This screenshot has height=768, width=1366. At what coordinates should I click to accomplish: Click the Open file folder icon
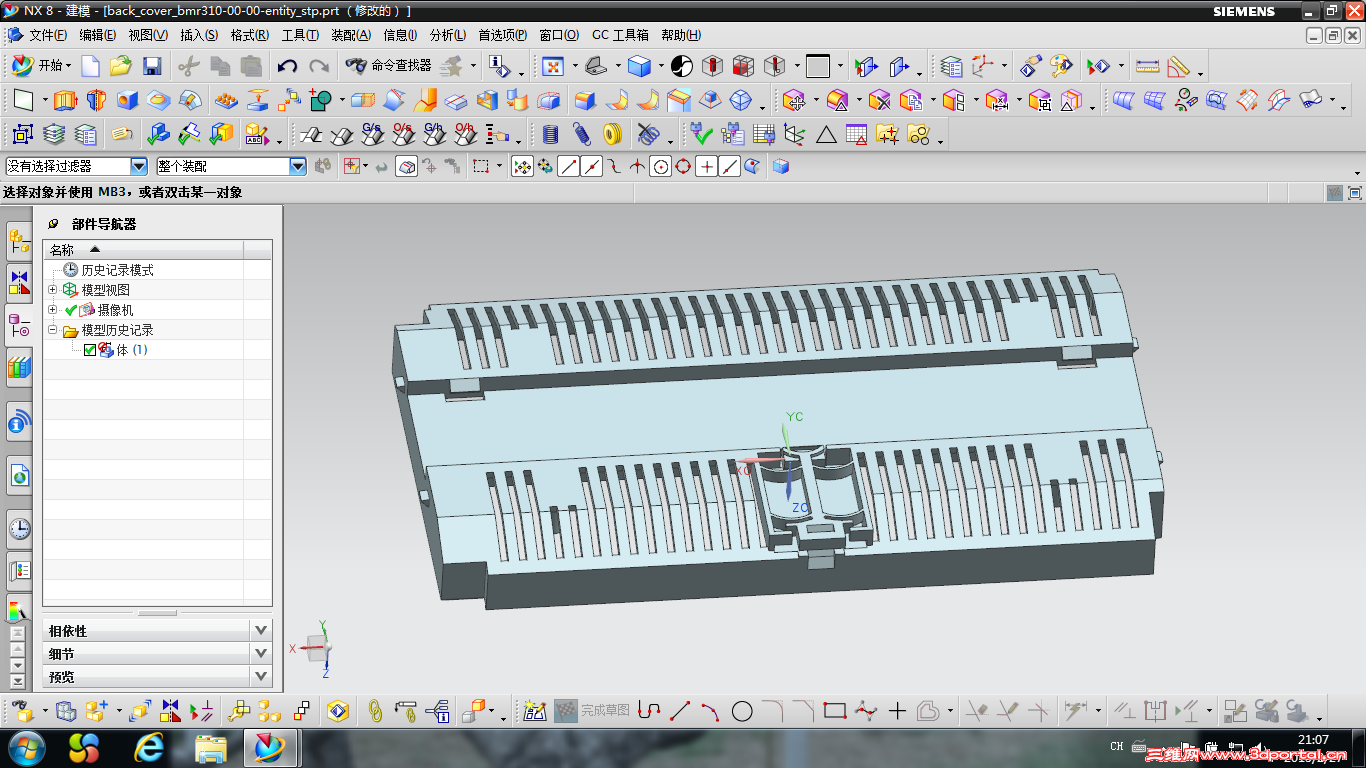coord(121,67)
